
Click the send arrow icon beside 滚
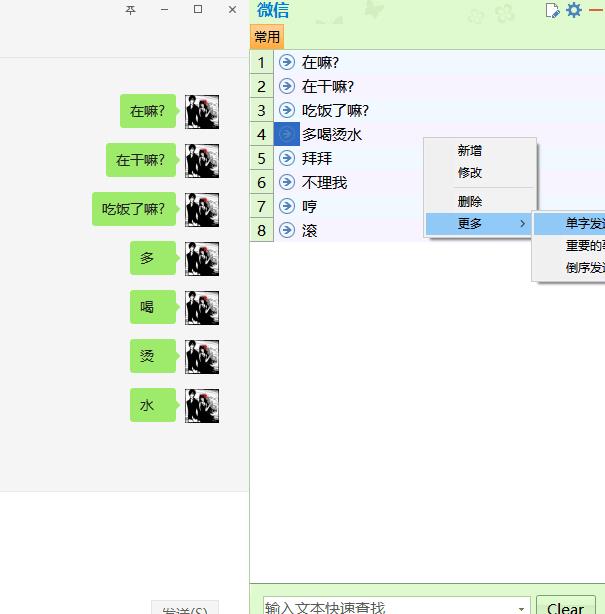[287, 230]
